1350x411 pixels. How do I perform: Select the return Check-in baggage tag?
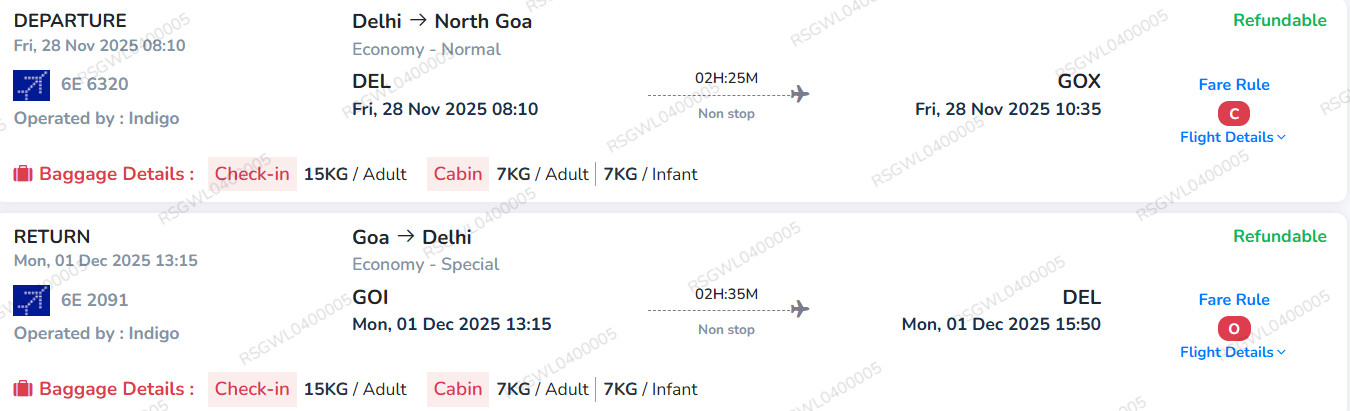click(x=252, y=389)
